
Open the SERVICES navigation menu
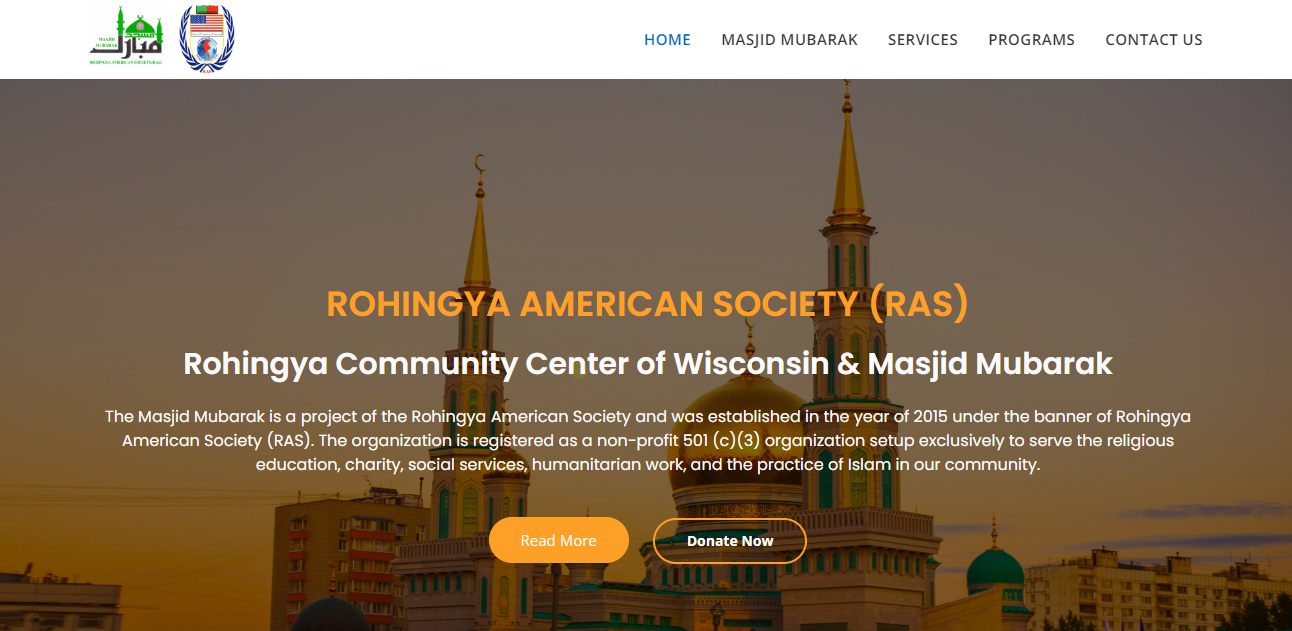coord(923,40)
